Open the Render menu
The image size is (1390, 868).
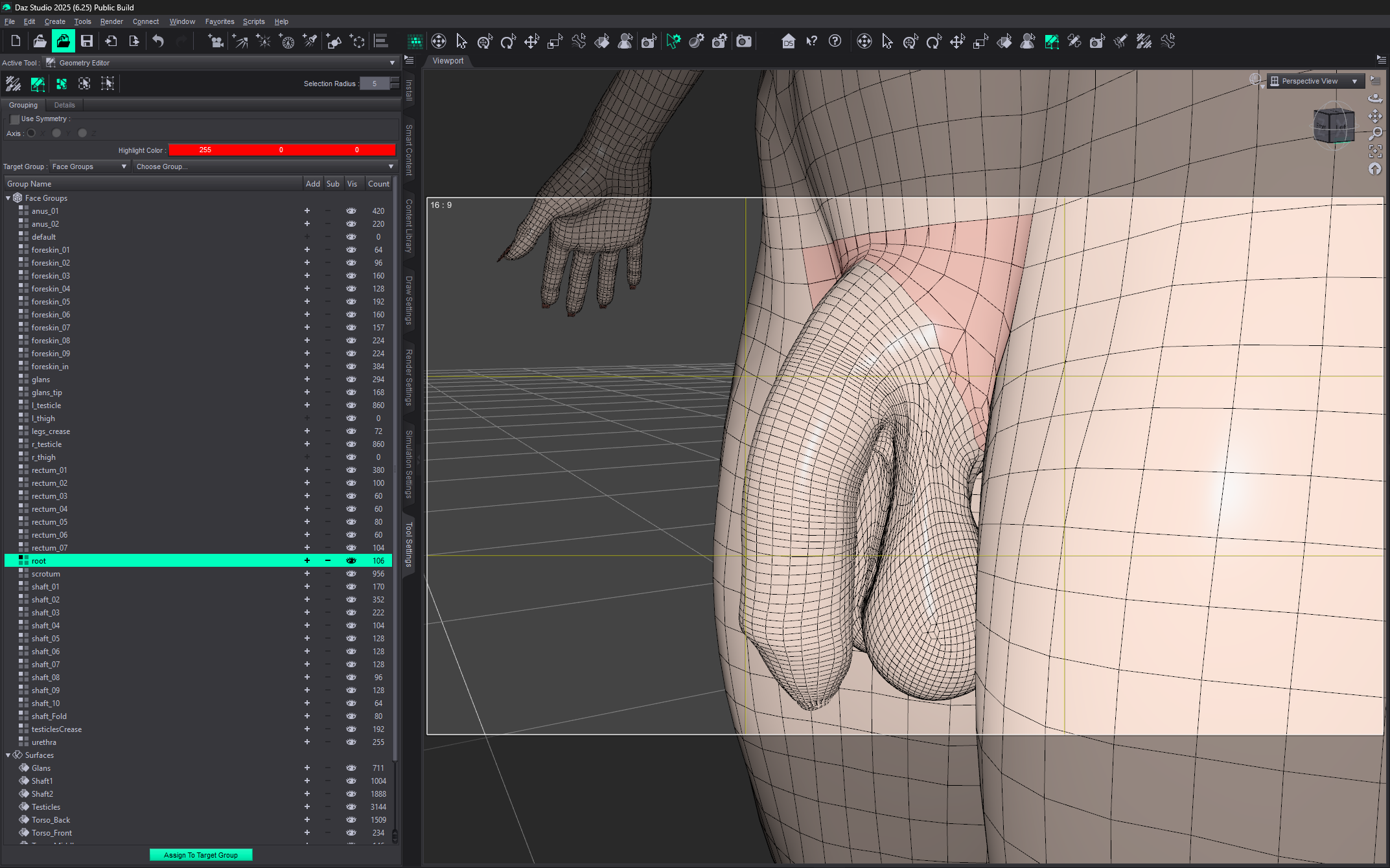coord(111,21)
